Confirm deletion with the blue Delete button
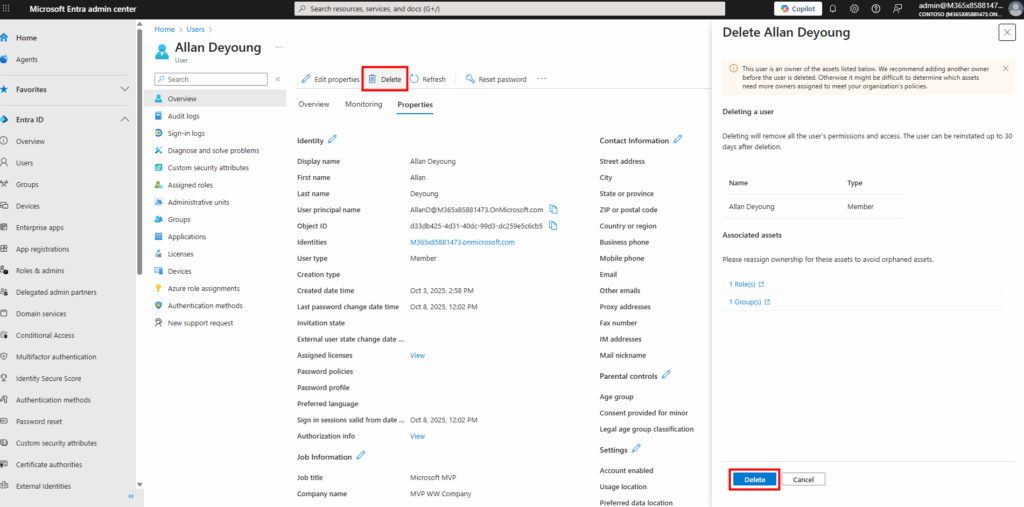This screenshot has width=1024, height=507. tap(754, 479)
